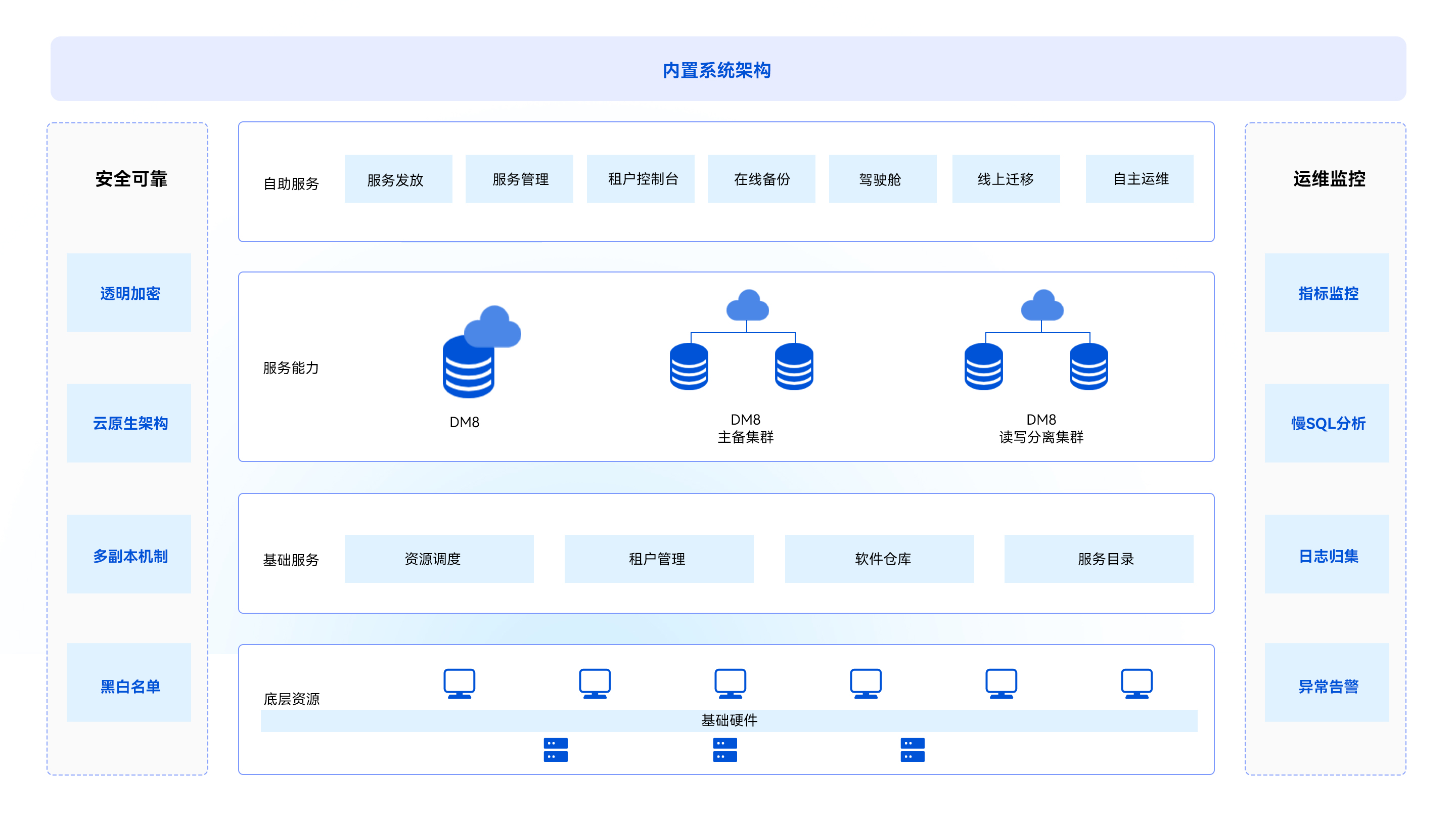Click the 驾驶舱 block
Viewport: 1456px width, 819px height.
click(x=882, y=179)
